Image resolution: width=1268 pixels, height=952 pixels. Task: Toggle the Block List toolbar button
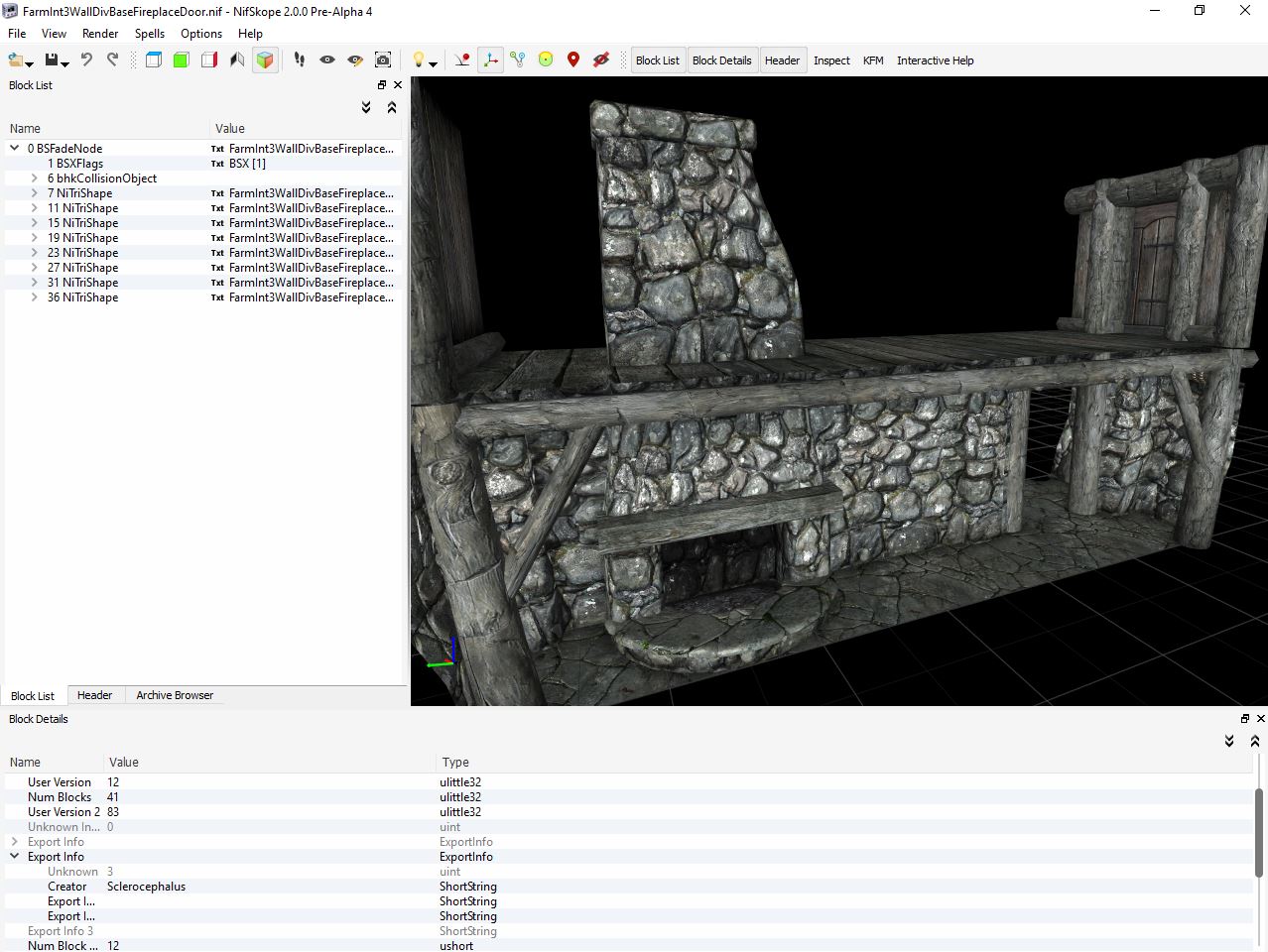(658, 60)
